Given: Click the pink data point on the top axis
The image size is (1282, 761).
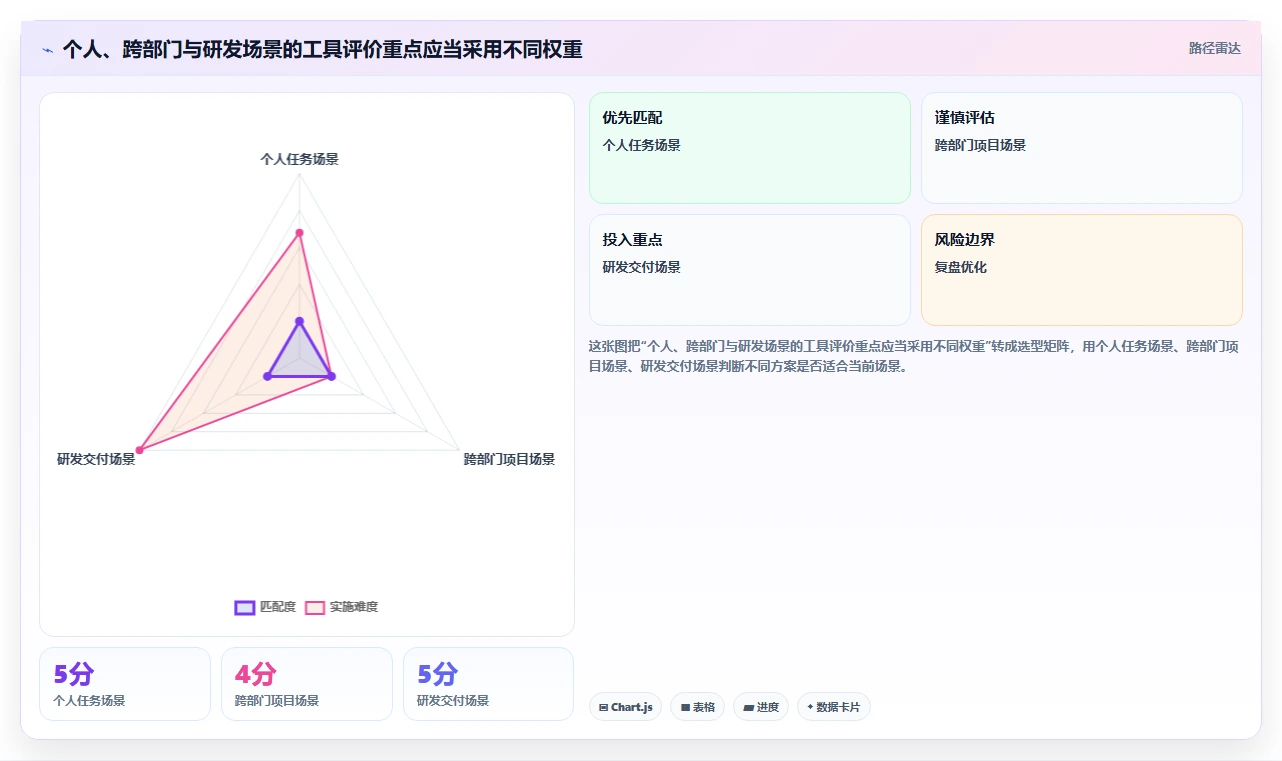Looking at the screenshot, I should 299,233.
